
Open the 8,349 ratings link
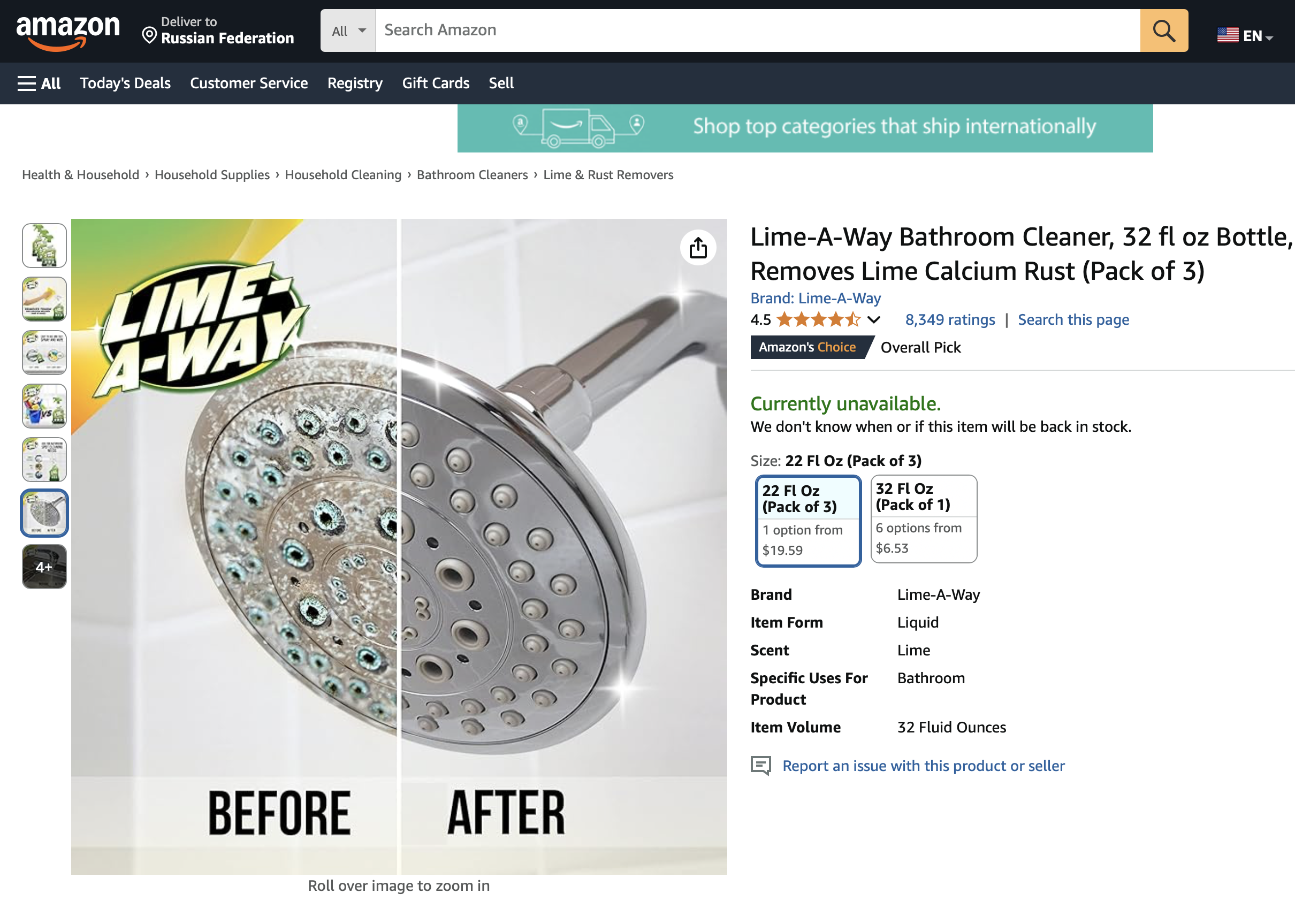pyautogui.click(x=950, y=320)
